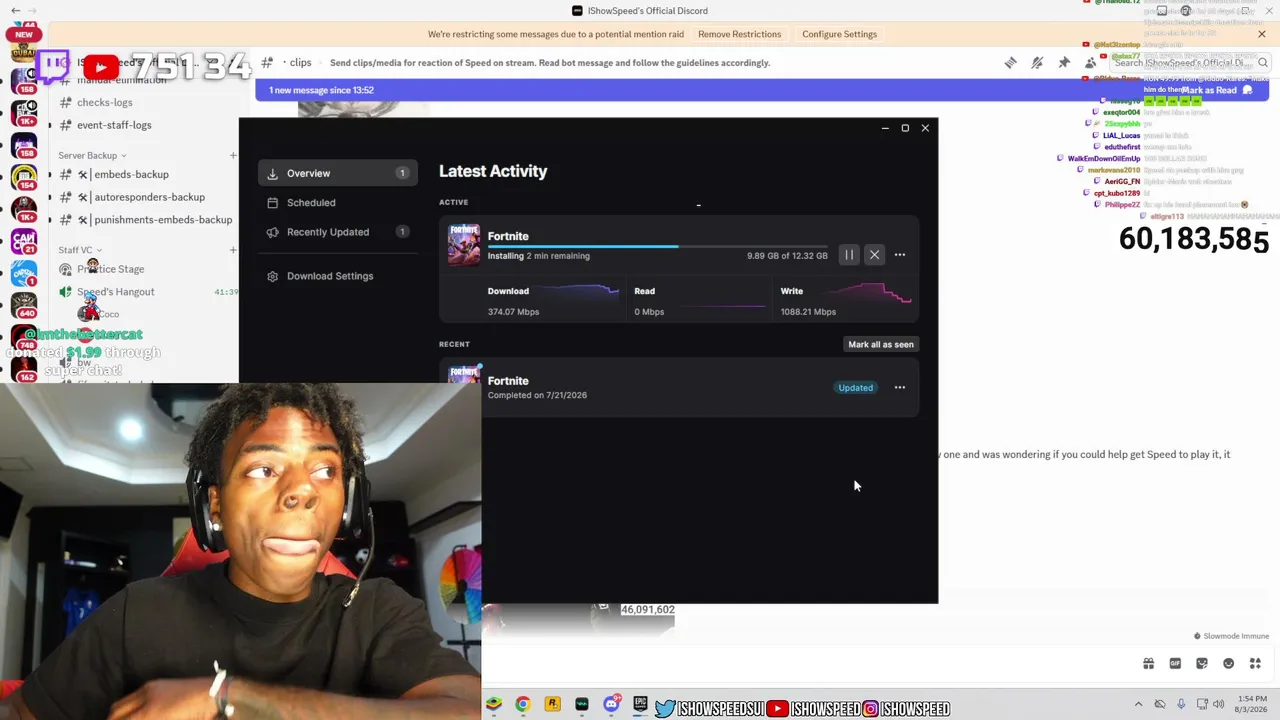The width and height of the screenshot is (1280, 720).
Task: Open Discord from the taskbar
Action: pos(611,705)
